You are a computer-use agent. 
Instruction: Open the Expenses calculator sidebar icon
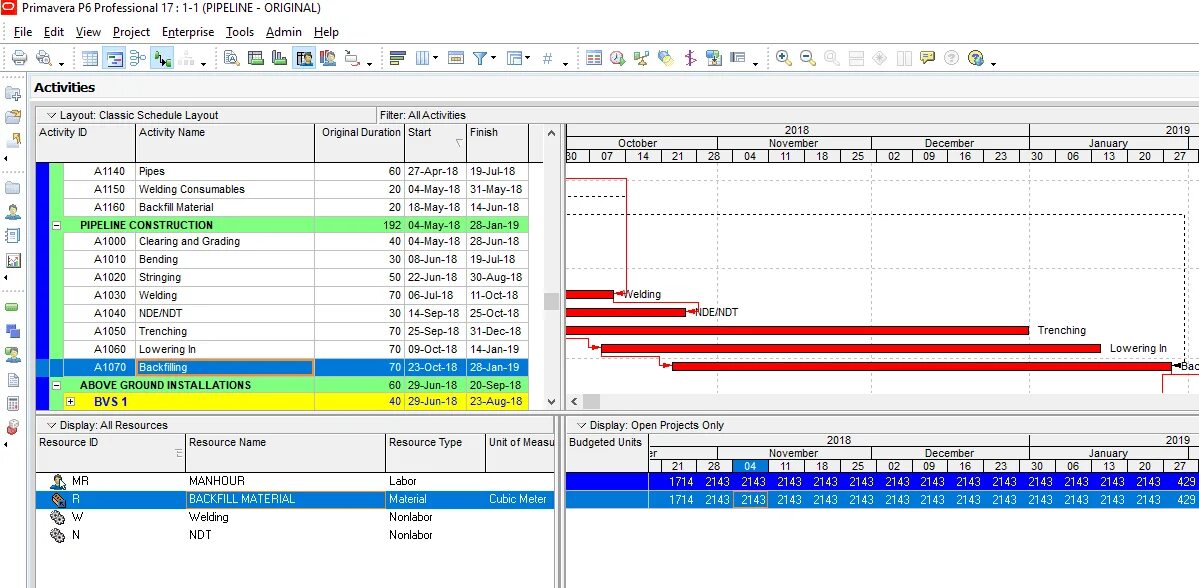[x=13, y=403]
